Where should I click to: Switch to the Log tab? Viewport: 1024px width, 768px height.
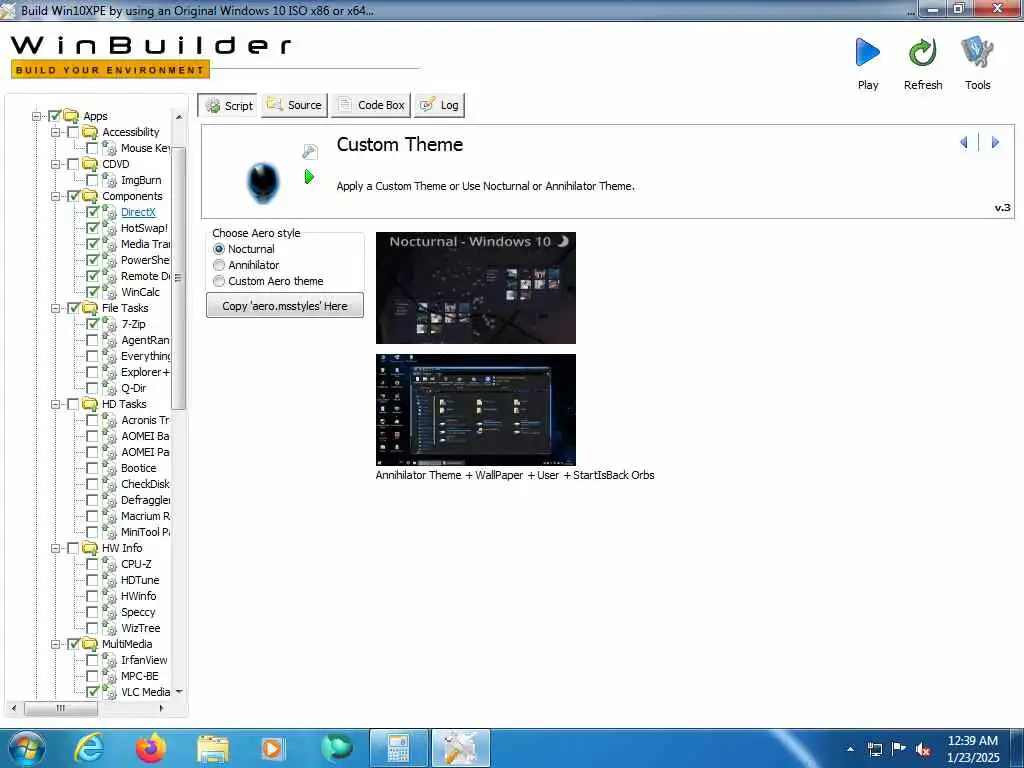tap(440, 105)
